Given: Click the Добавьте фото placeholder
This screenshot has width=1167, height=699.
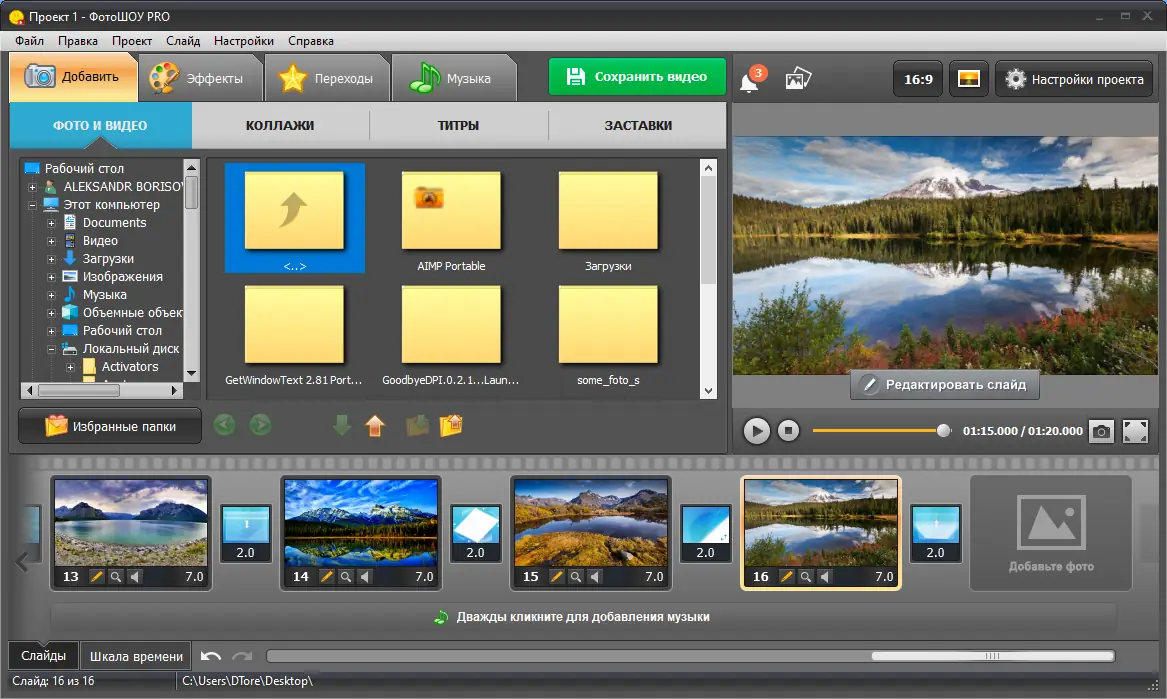Looking at the screenshot, I should pyautogui.click(x=1051, y=533).
